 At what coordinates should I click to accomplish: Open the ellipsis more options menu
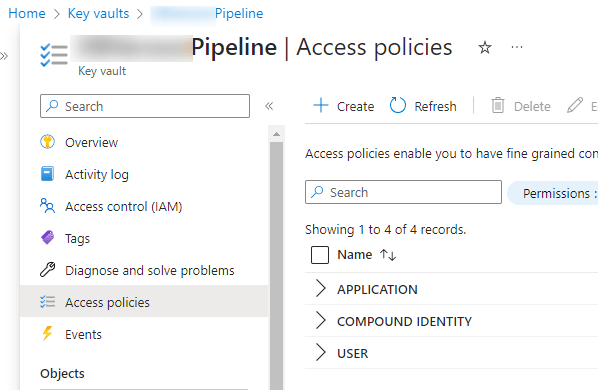(x=517, y=47)
